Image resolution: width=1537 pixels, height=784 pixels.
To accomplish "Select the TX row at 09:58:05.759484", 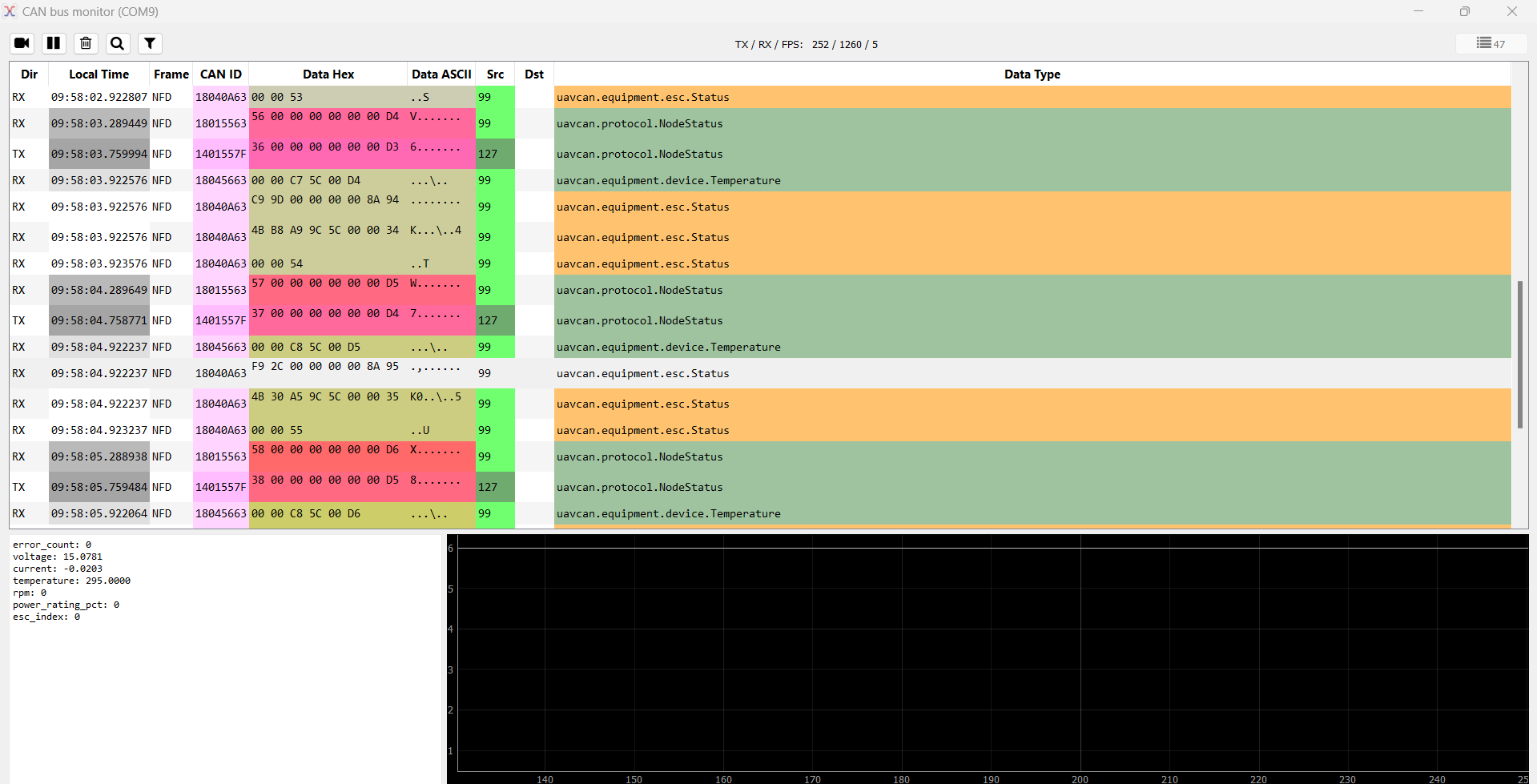I will coord(761,487).
